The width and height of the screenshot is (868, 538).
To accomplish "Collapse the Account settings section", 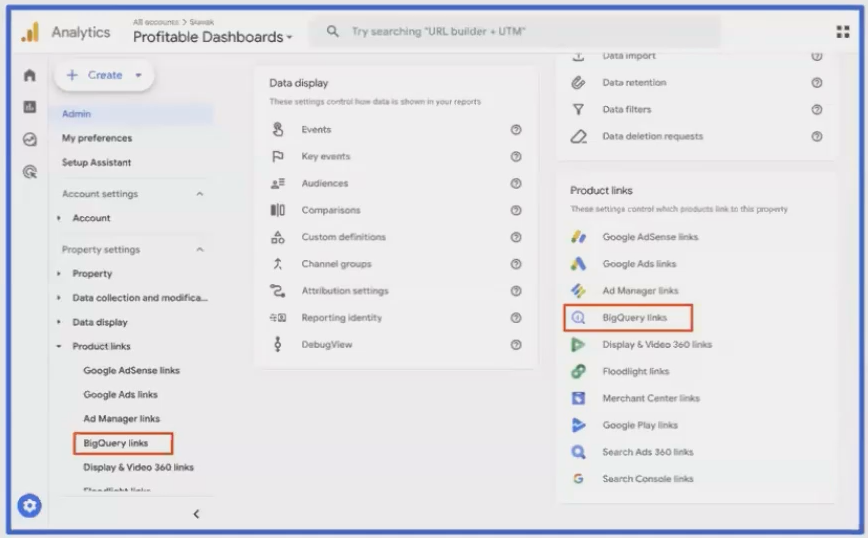I will pos(200,194).
